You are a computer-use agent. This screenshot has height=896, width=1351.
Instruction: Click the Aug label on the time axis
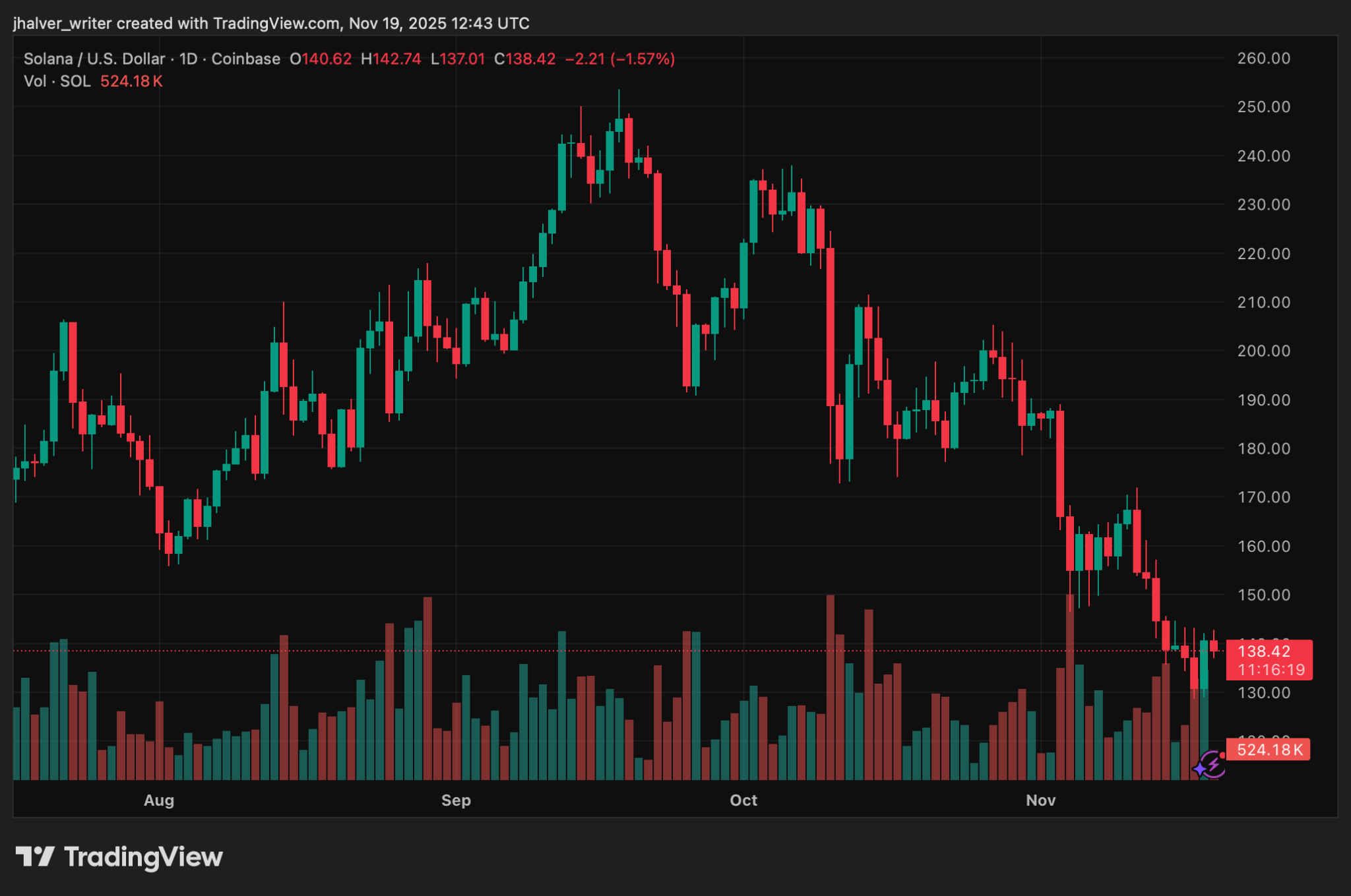pyautogui.click(x=158, y=800)
